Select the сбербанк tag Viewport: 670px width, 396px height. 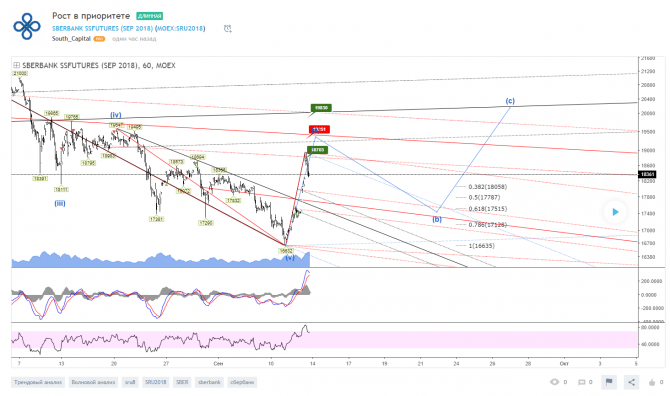242,382
